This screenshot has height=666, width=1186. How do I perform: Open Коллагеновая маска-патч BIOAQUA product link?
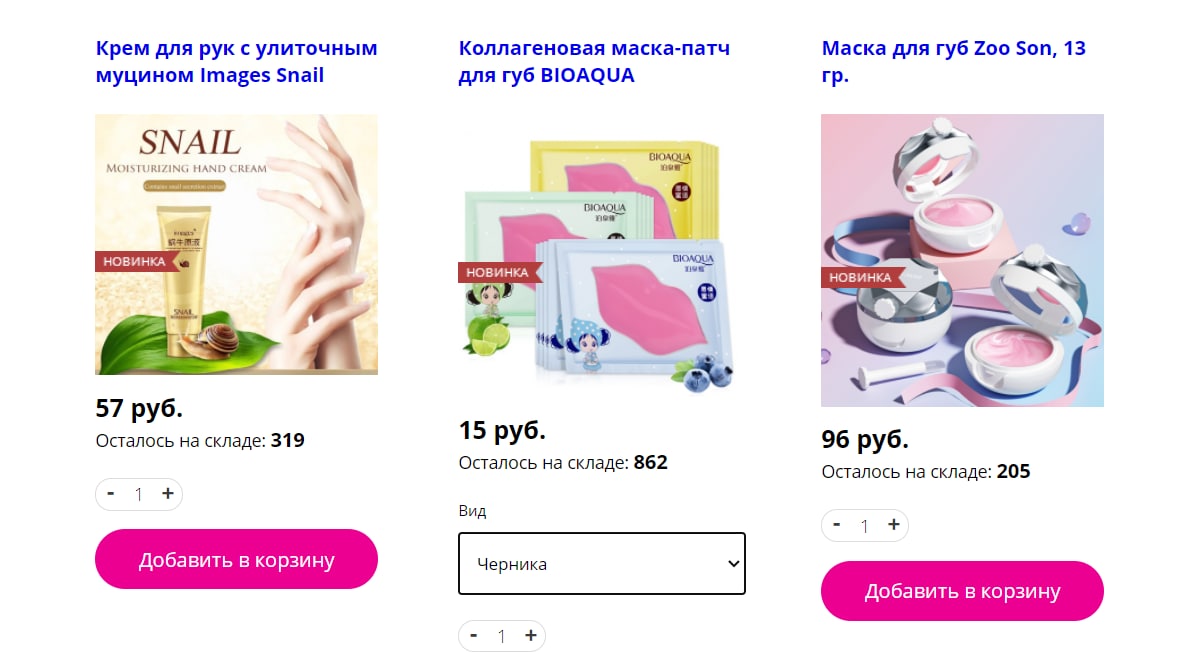pos(595,61)
